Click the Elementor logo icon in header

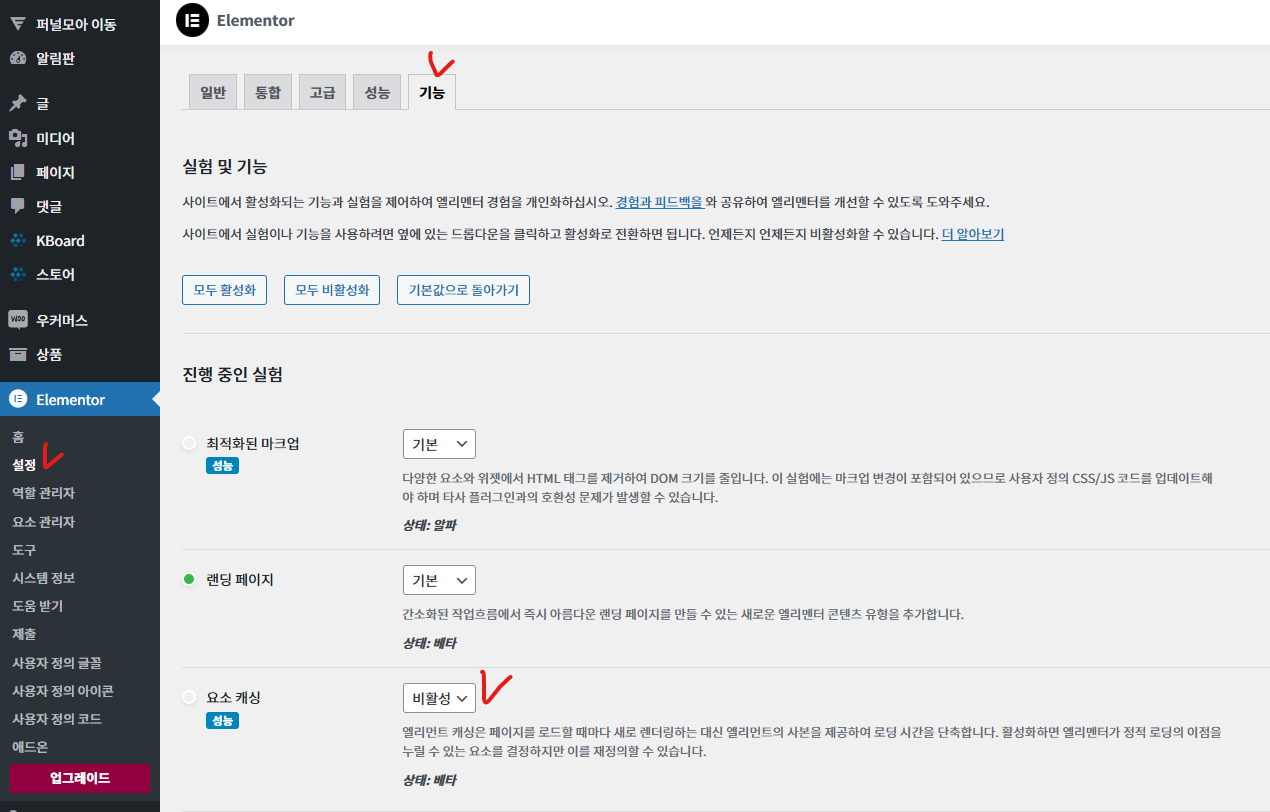pyautogui.click(x=192, y=20)
